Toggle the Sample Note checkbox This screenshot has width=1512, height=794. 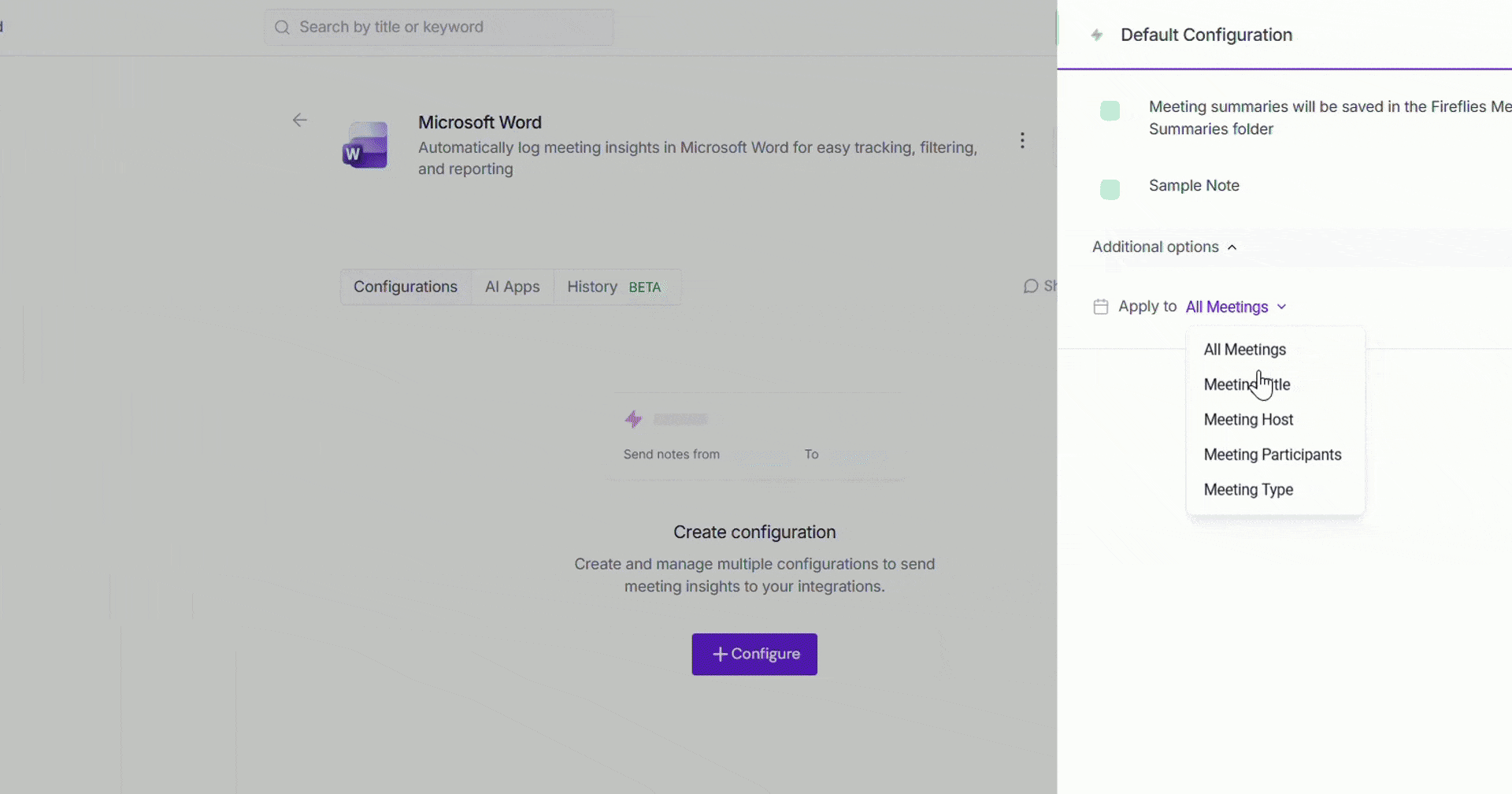click(x=1110, y=189)
